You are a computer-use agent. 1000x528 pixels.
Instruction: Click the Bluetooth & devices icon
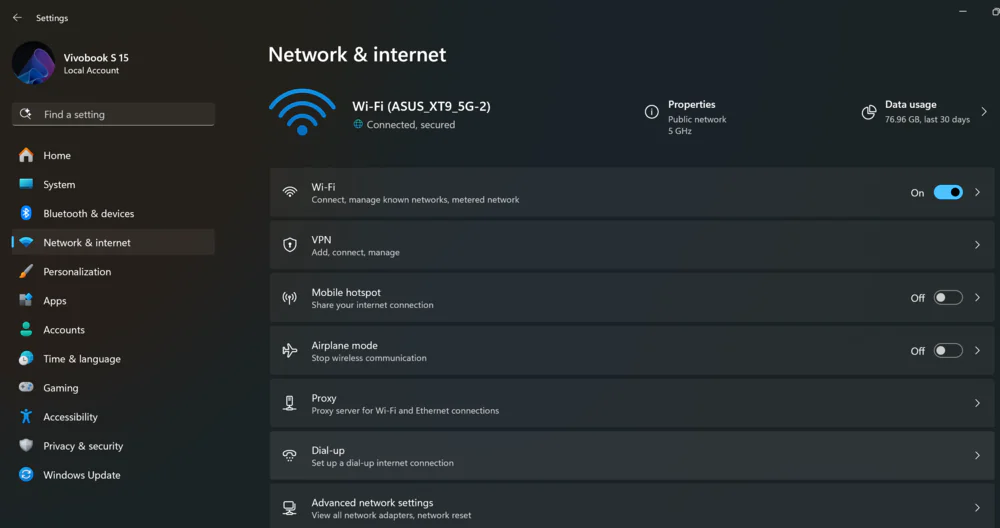coord(26,213)
